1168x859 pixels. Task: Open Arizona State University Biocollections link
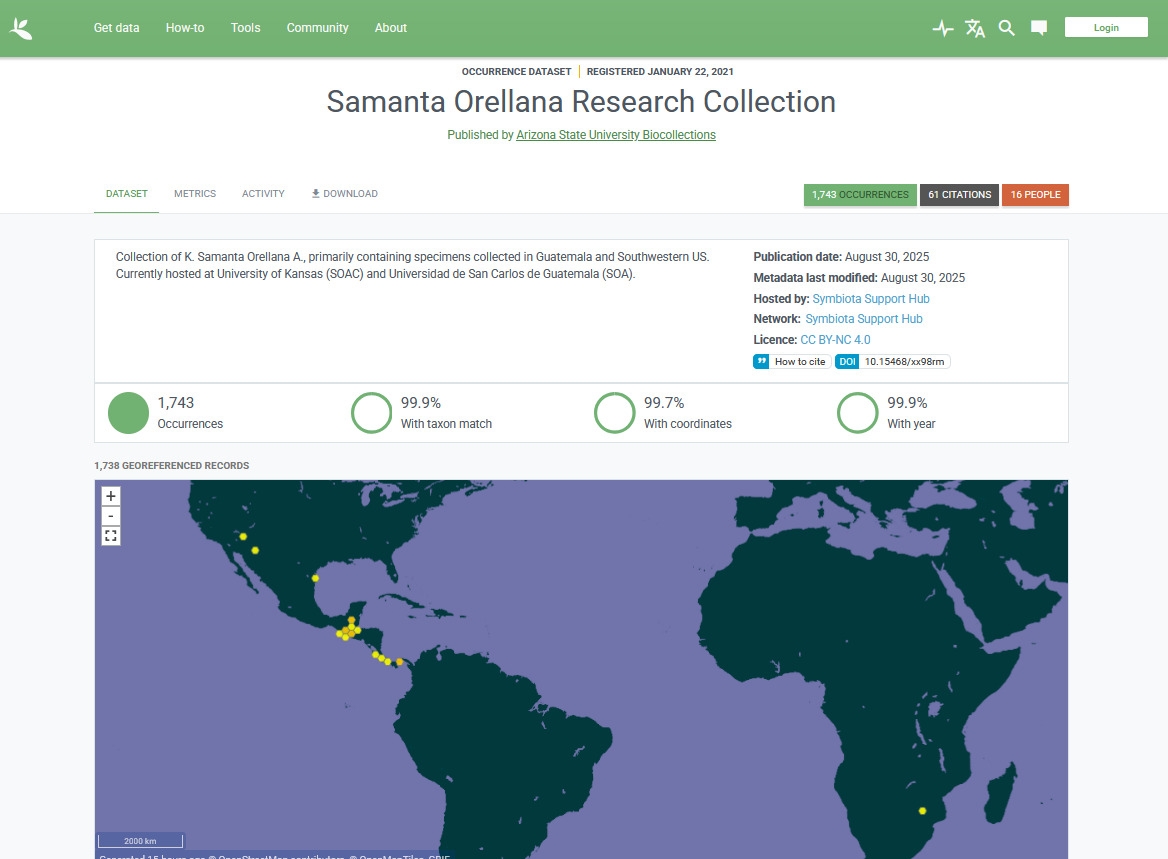(616, 135)
